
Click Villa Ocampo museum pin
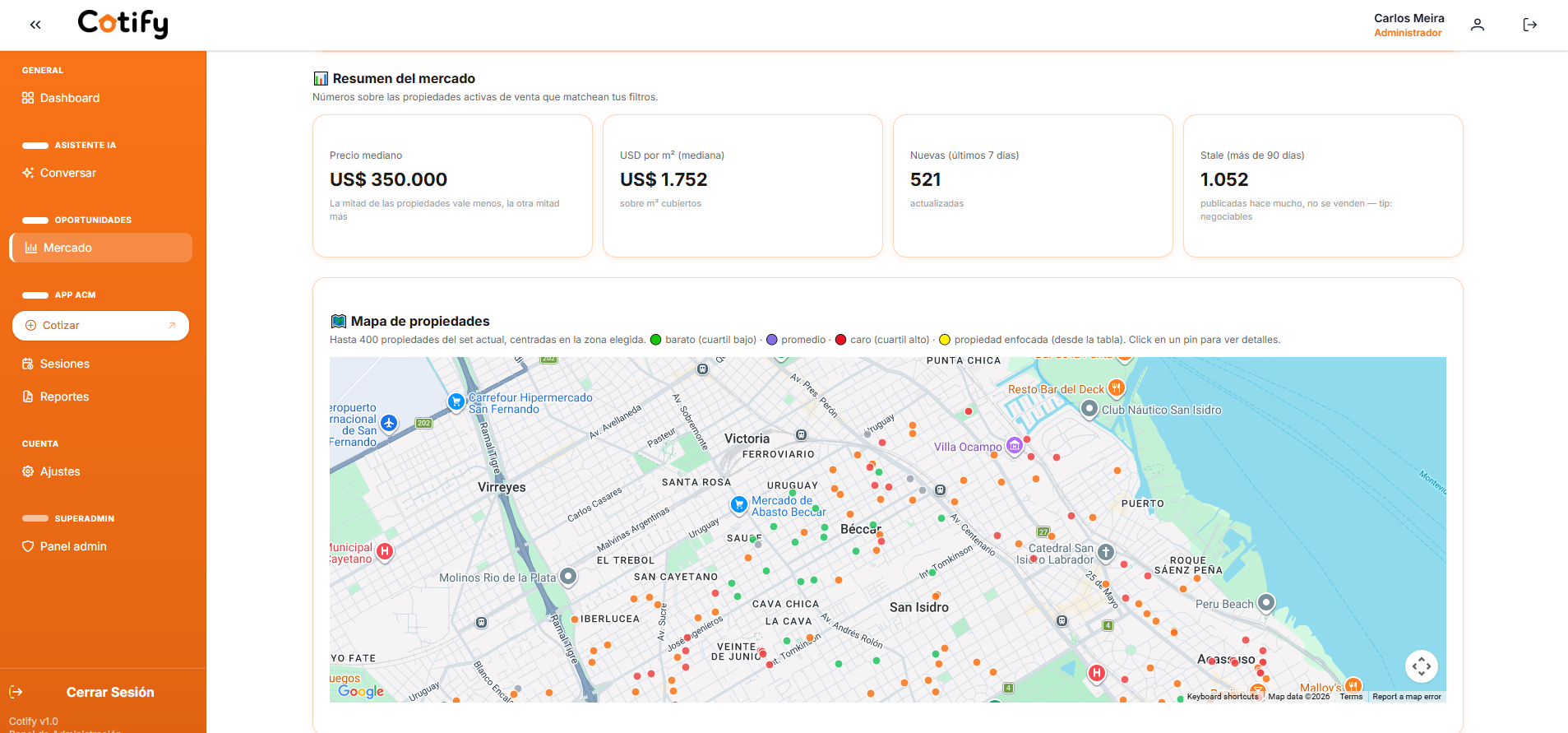click(1015, 446)
